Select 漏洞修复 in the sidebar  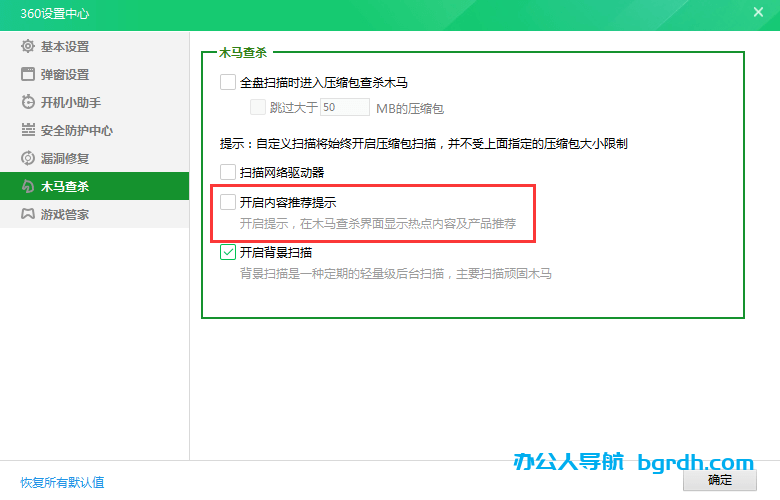point(95,158)
